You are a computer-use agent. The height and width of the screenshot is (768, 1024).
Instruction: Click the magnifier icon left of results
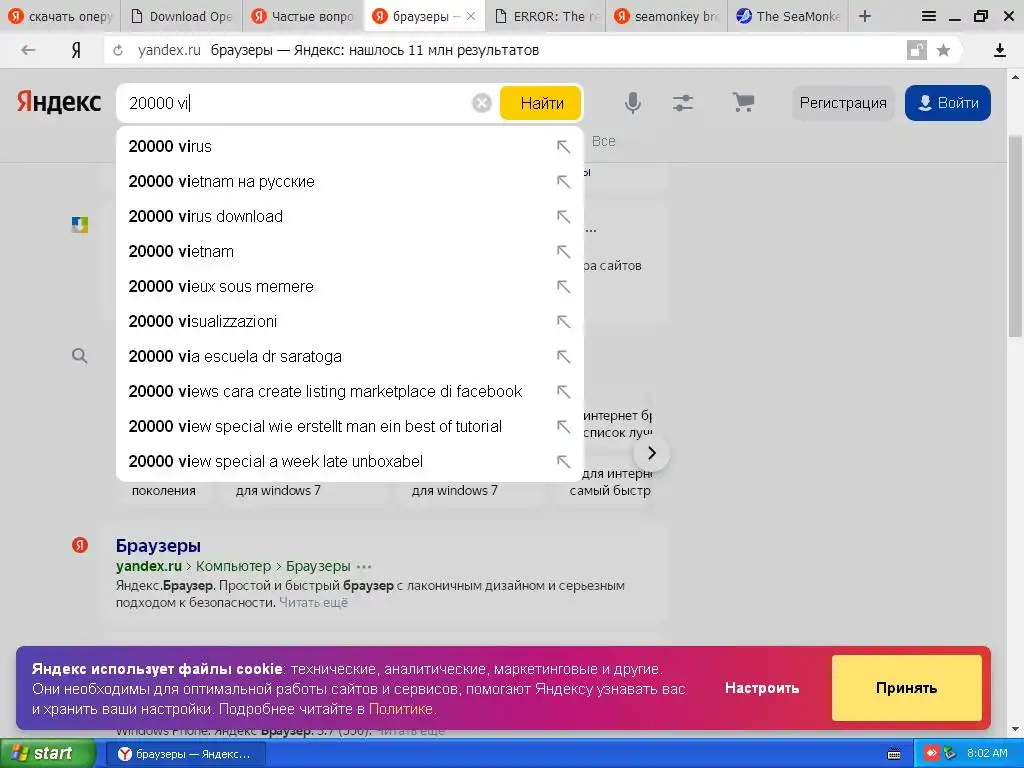click(x=80, y=356)
